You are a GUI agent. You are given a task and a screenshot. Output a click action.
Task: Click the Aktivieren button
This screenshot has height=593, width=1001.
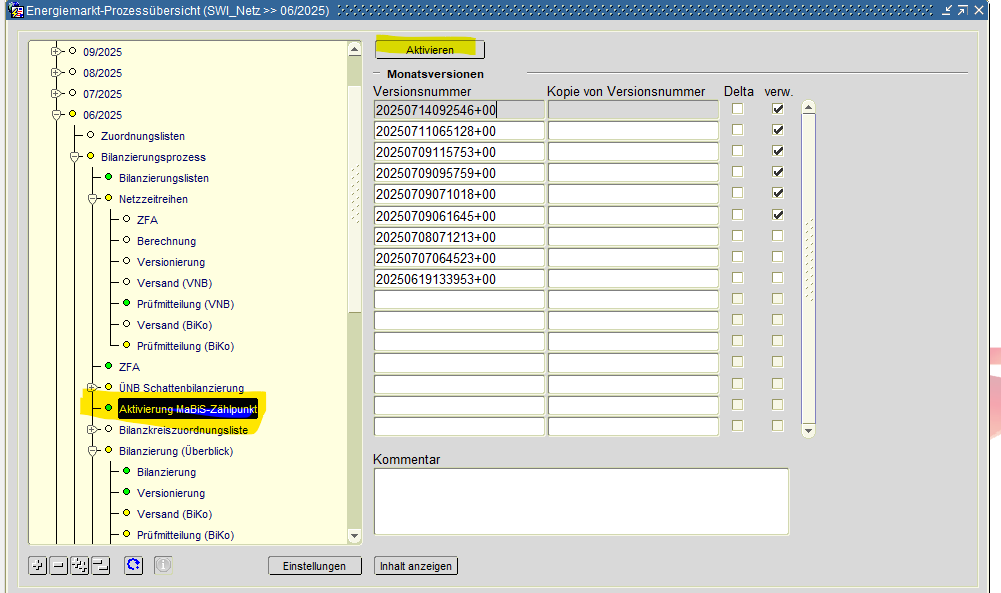429,50
